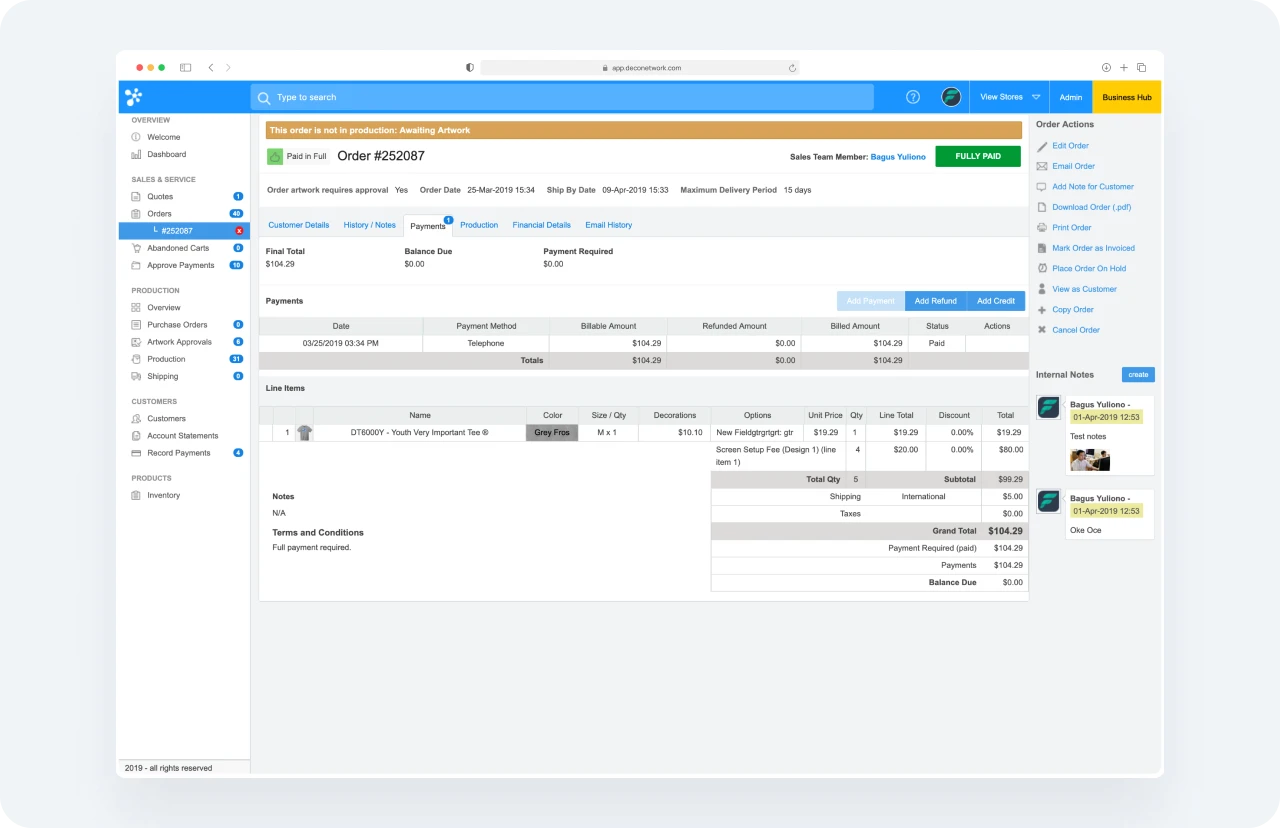The height and width of the screenshot is (828, 1280).
Task: Select the Payments tab
Action: [428, 226]
